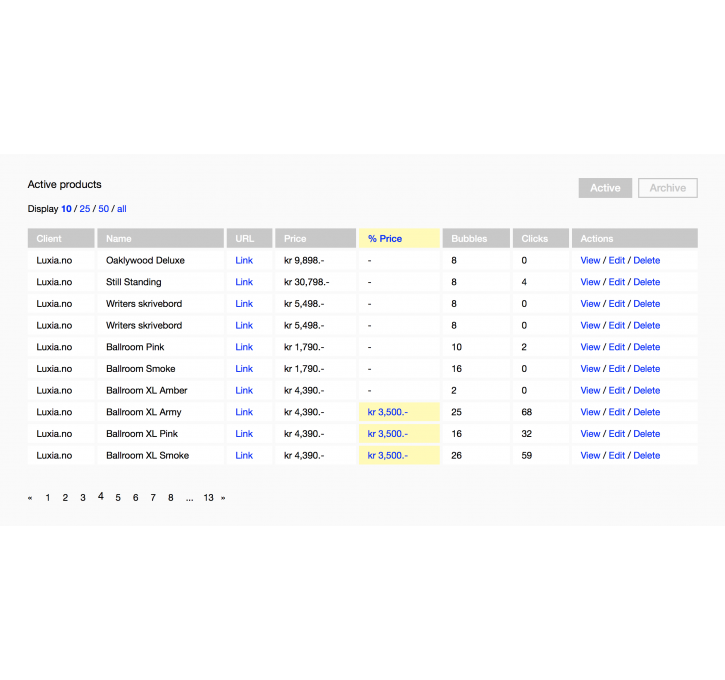Image resolution: width=725 pixels, height=680 pixels.
Task: Go to page 5
Action: [118, 497]
